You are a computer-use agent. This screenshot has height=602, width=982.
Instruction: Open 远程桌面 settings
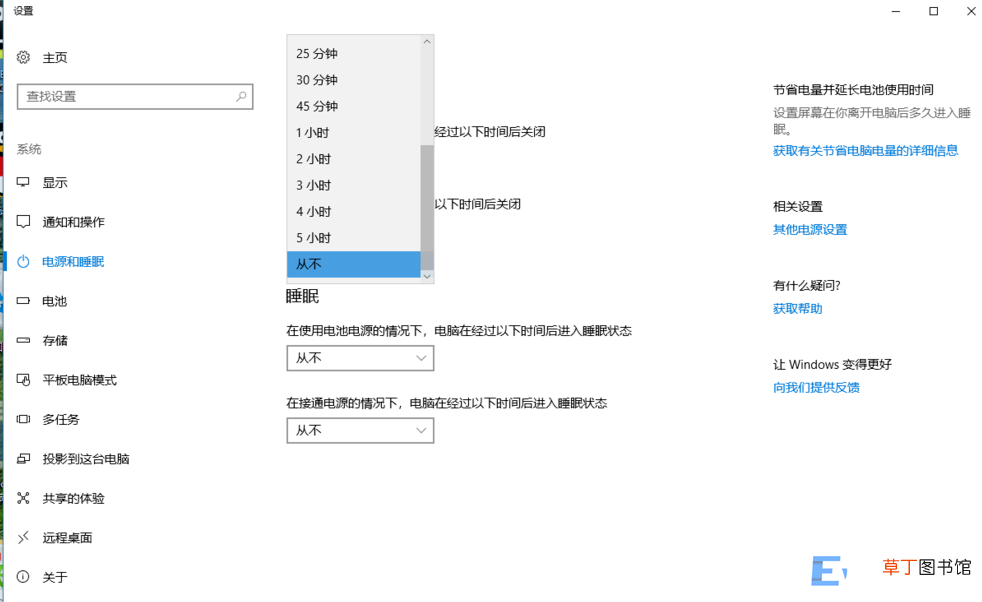coord(67,537)
